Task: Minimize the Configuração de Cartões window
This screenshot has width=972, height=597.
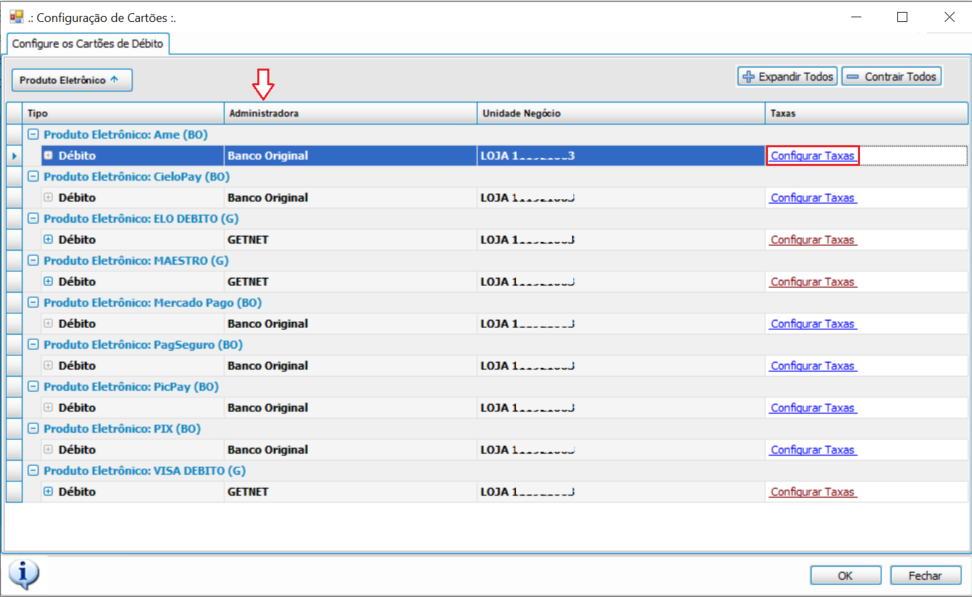Action: tap(856, 17)
